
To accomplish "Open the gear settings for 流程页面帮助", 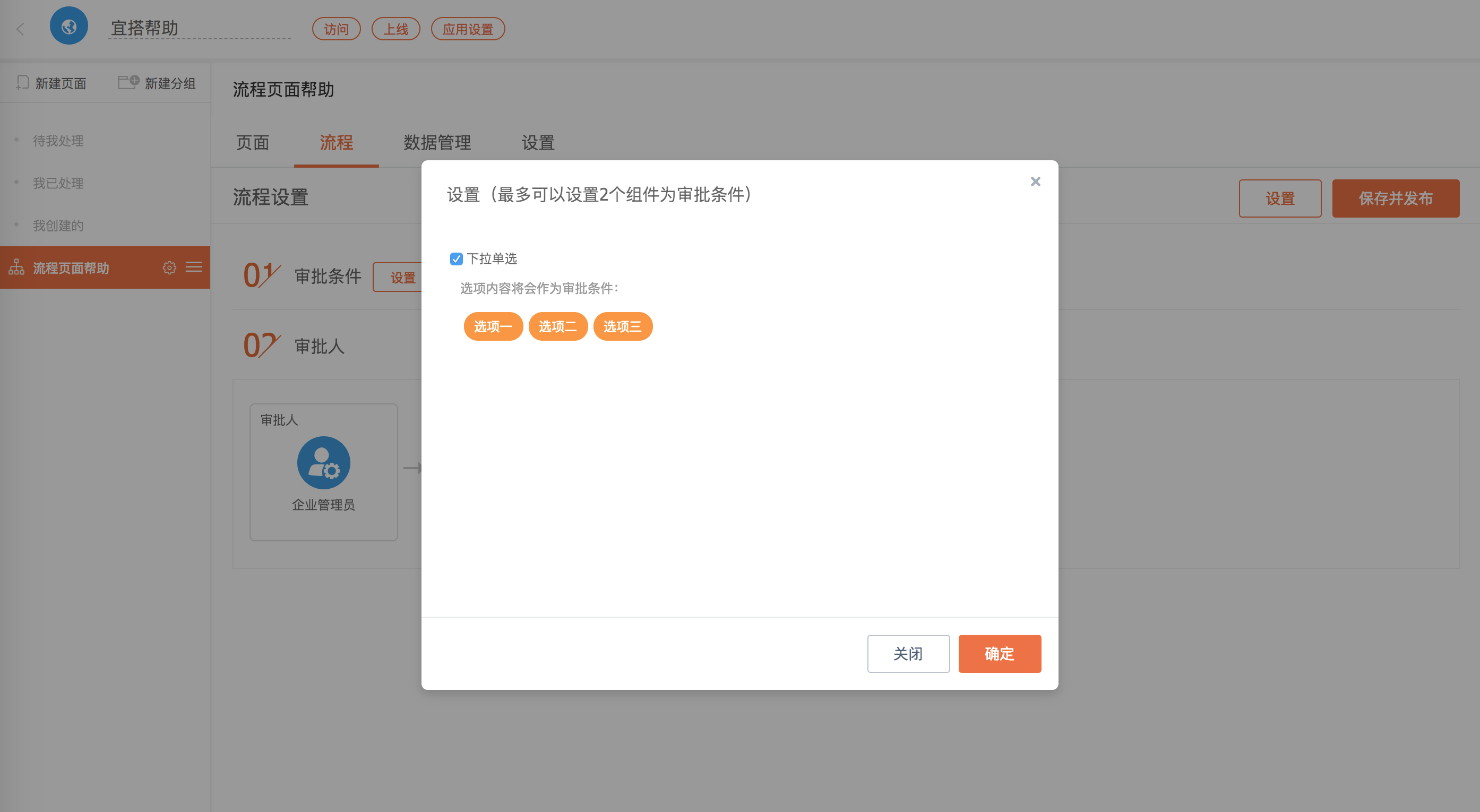I will [x=169, y=267].
